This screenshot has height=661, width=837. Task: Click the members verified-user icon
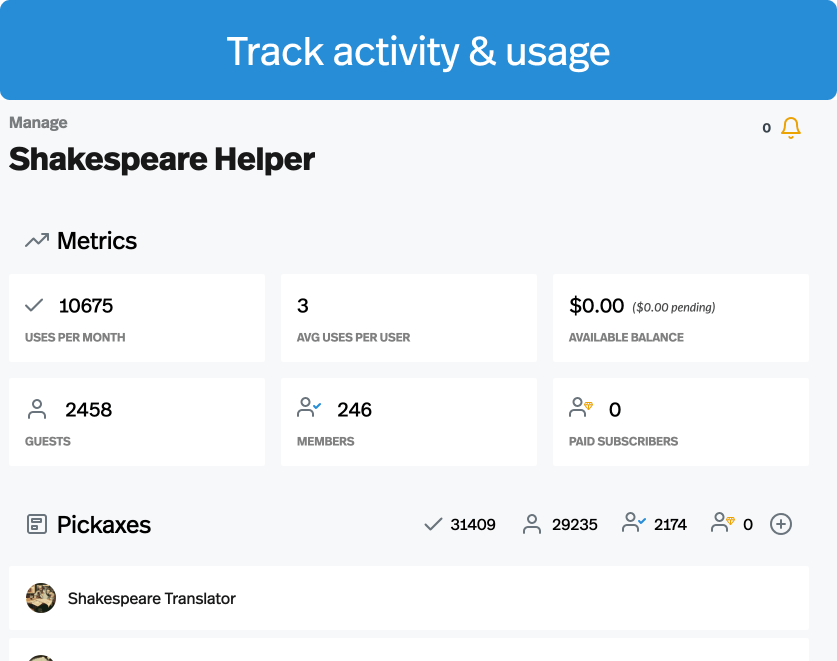309,408
